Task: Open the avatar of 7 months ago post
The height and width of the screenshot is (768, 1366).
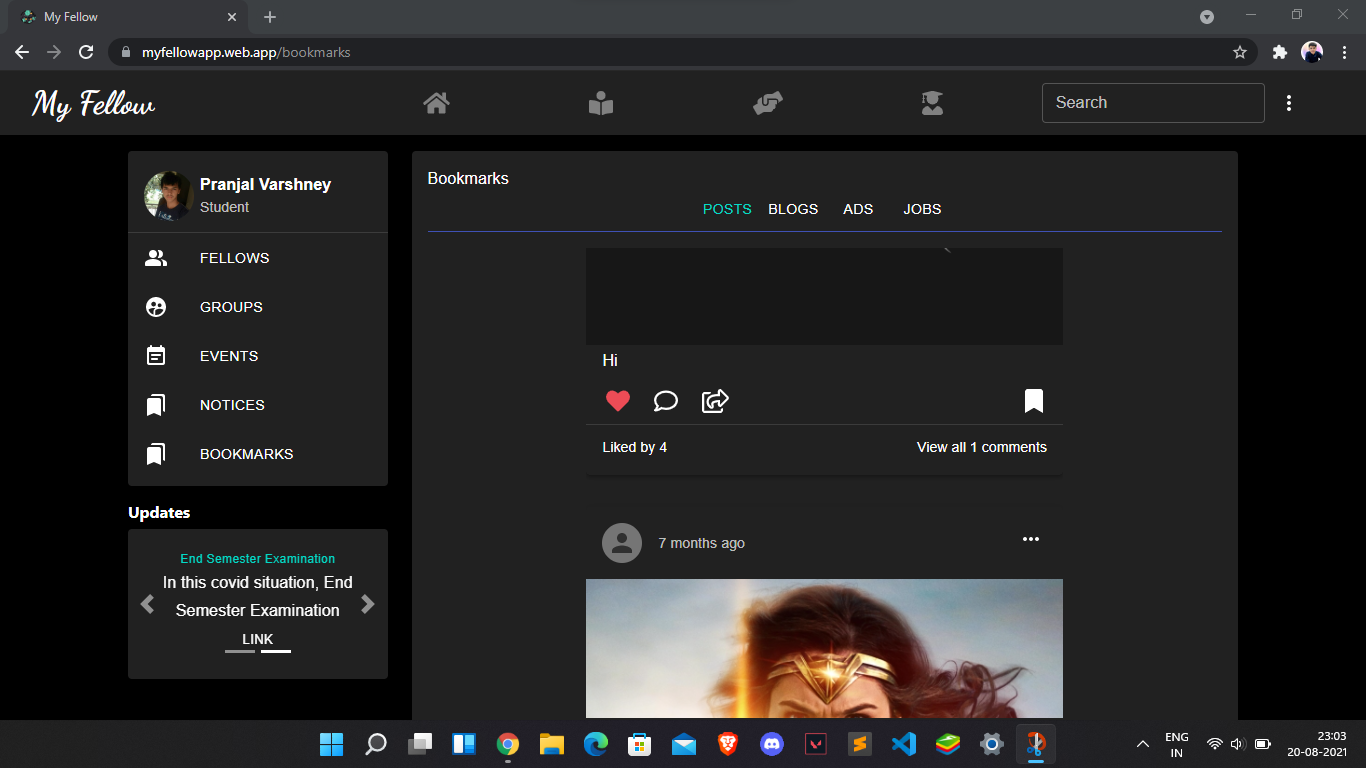Action: [622, 543]
